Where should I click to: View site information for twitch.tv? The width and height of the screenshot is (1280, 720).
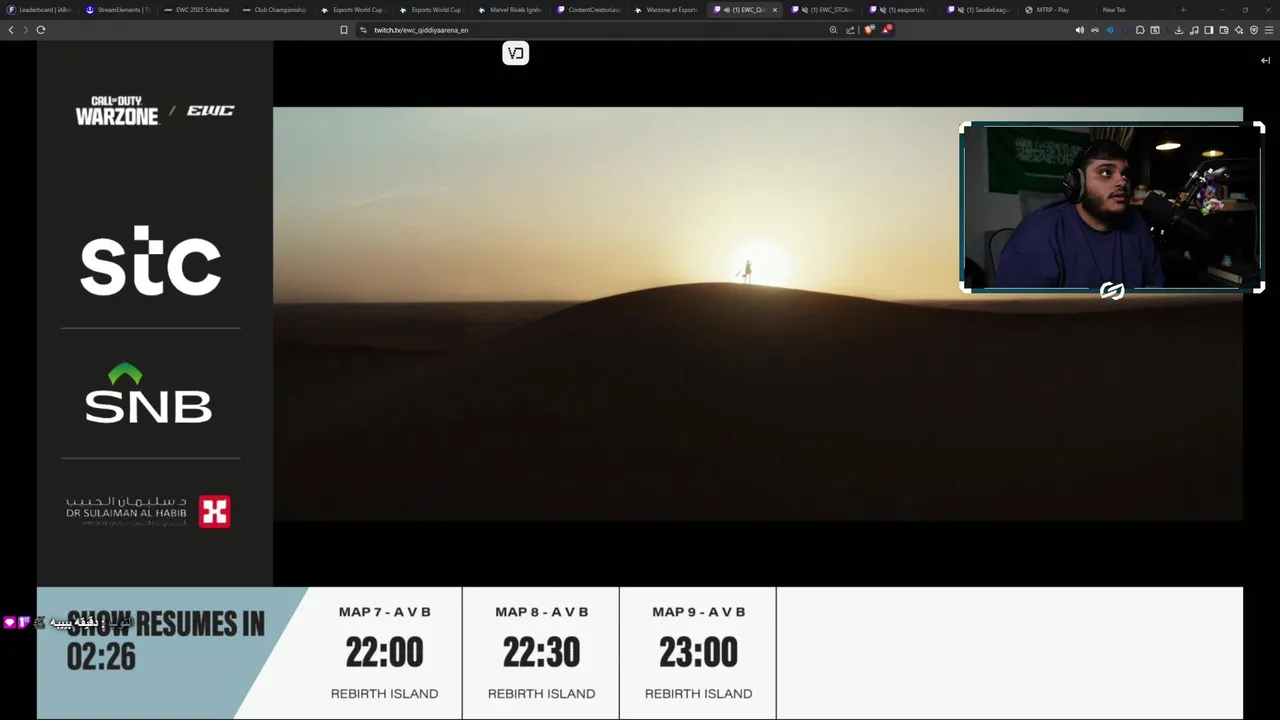[362, 30]
